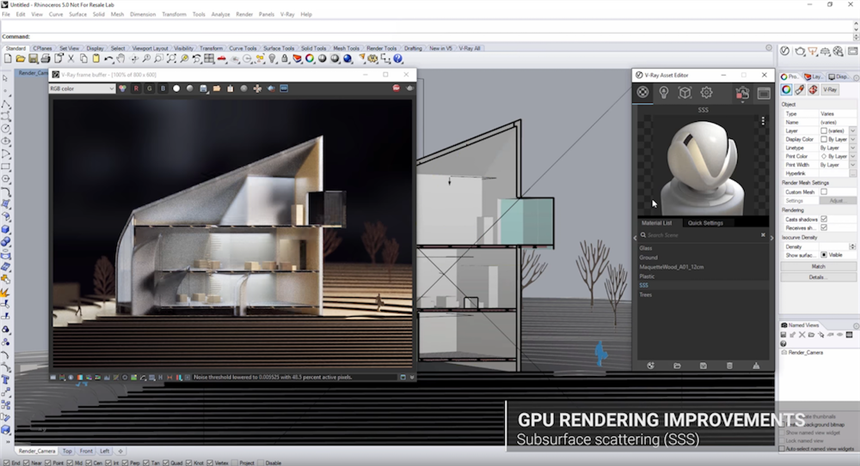Click the Print icon in Standard toolbar
This screenshot has height=466, width=860.
click(x=44, y=59)
